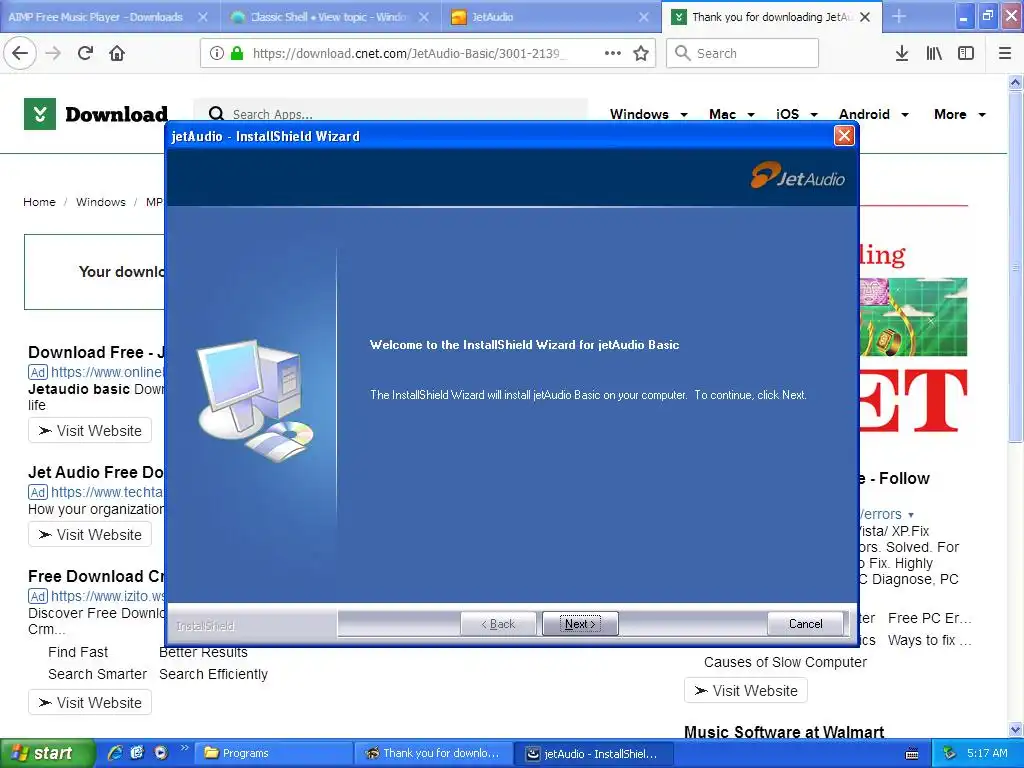Open the Search Efficiently link
Image resolution: width=1024 pixels, height=768 pixels.
(x=214, y=674)
